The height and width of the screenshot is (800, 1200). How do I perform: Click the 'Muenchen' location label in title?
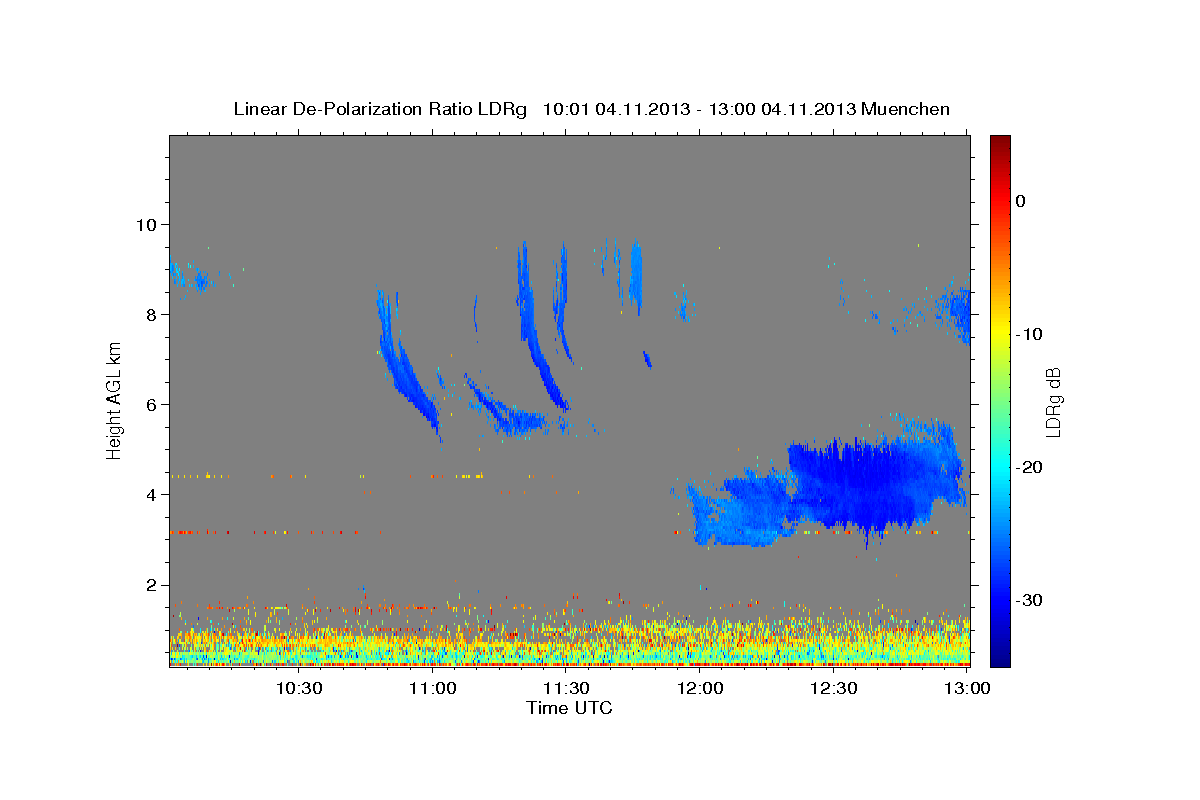(907, 109)
